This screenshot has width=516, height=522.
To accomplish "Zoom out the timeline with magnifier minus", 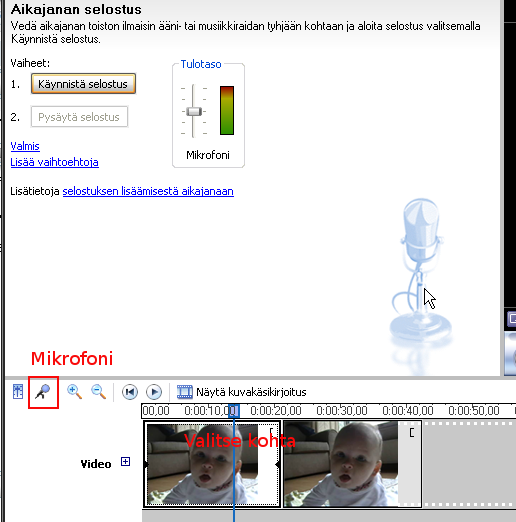I will pyautogui.click(x=99, y=392).
